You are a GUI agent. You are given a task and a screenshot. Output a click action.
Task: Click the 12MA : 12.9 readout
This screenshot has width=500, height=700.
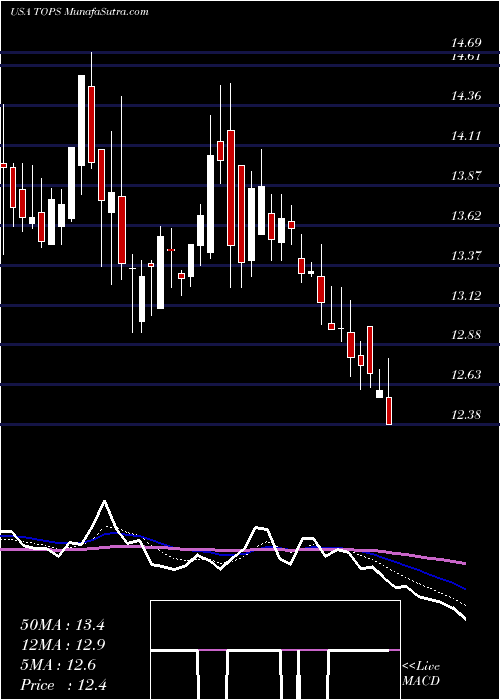tap(62, 645)
